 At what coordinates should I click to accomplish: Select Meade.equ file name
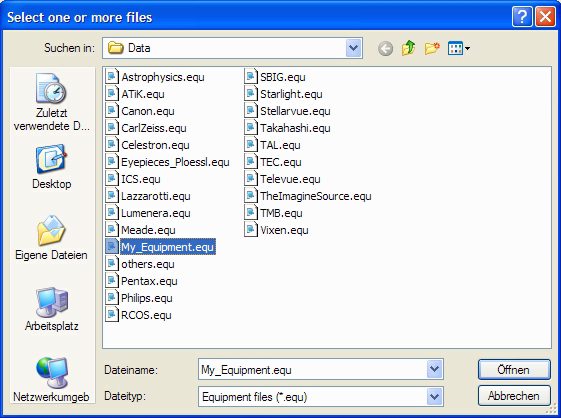coord(148,230)
